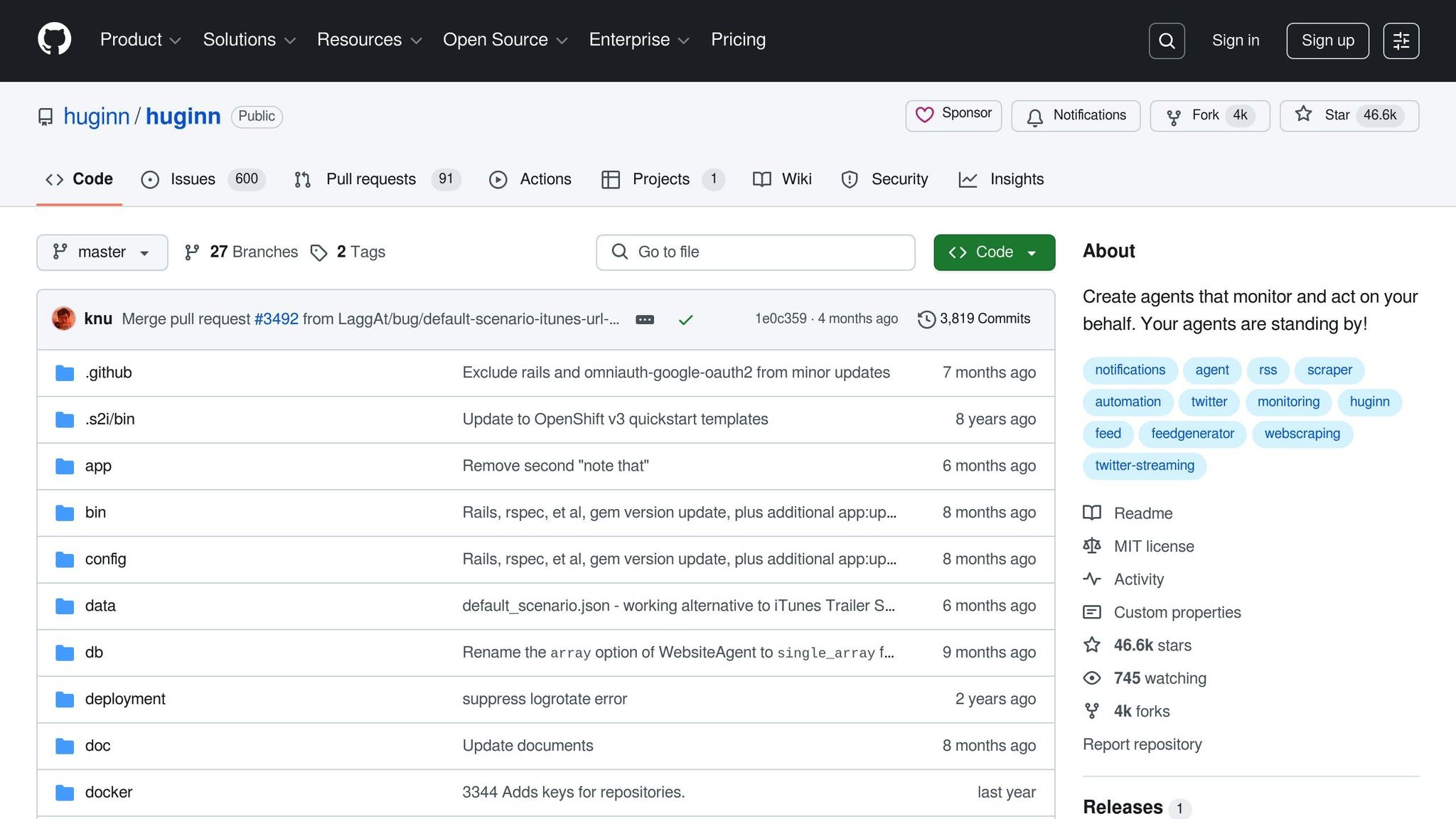1456x819 pixels.
Task: Switch to the Actions tab
Action: tap(530, 179)
